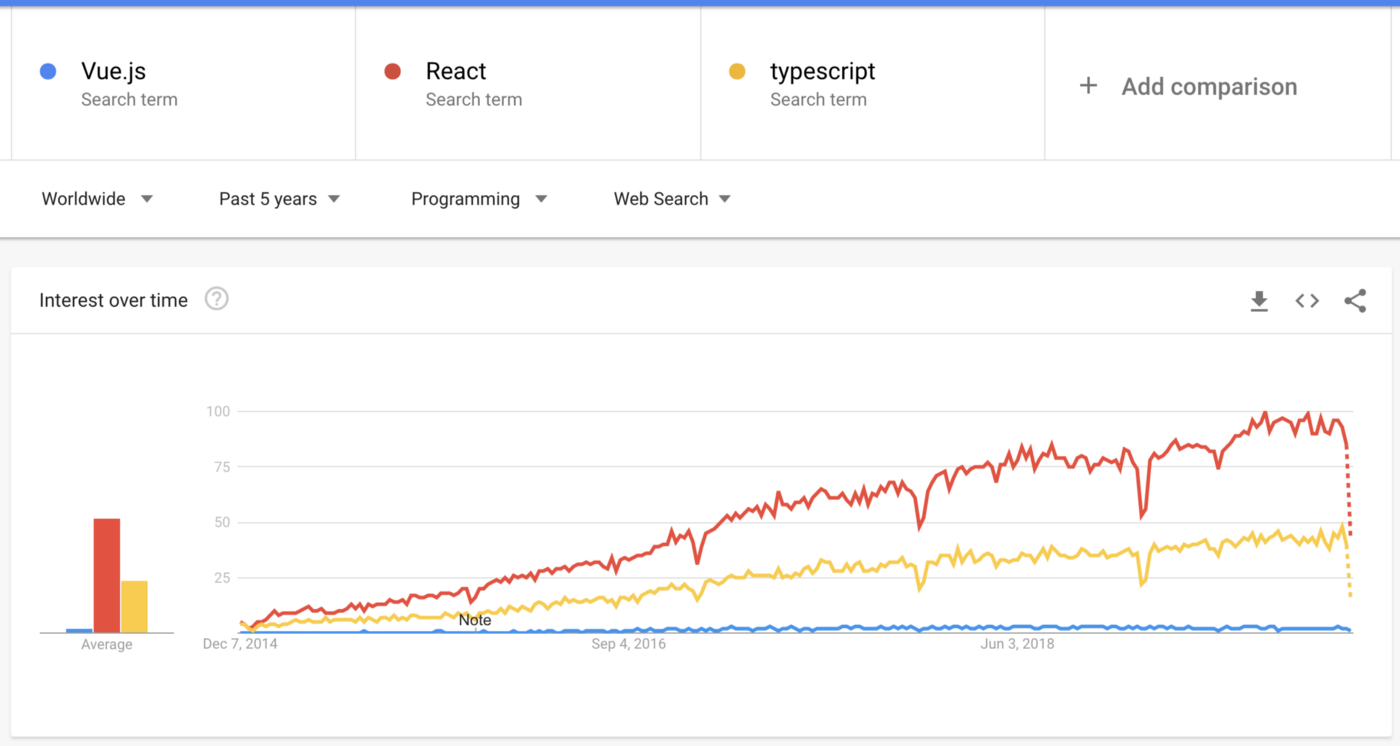Screen dimensions: 1400x746
Task: Open the Note marker on the chart
Action: [475, 620]
